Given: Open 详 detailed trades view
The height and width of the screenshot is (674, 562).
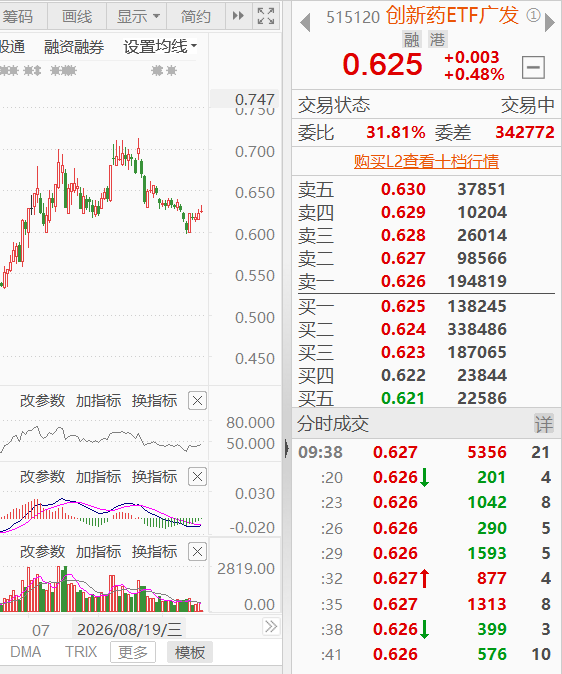Looking at the screenshot, I should click(x=544, y=424).
